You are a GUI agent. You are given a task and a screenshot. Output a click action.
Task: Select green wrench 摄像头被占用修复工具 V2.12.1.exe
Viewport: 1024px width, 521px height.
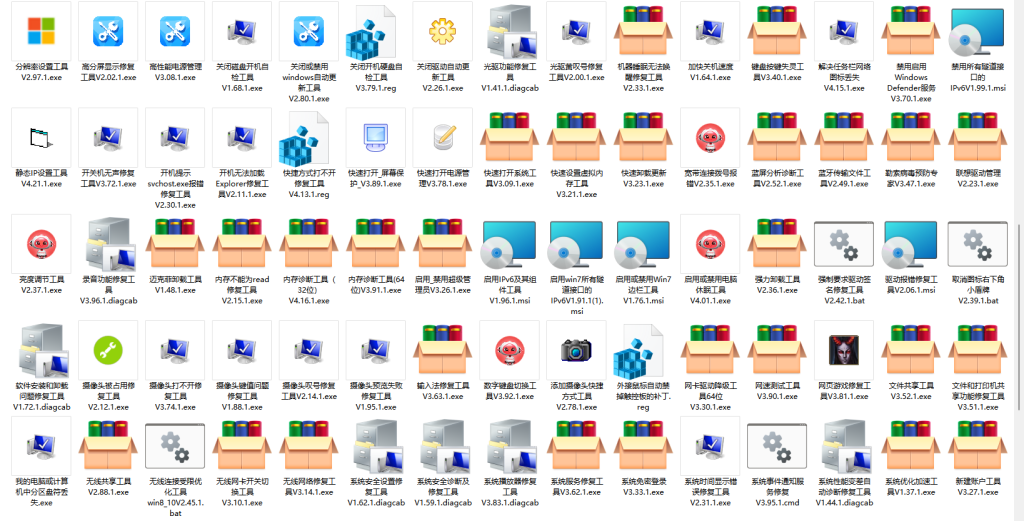pyautogui.click(x=108, y=349)
